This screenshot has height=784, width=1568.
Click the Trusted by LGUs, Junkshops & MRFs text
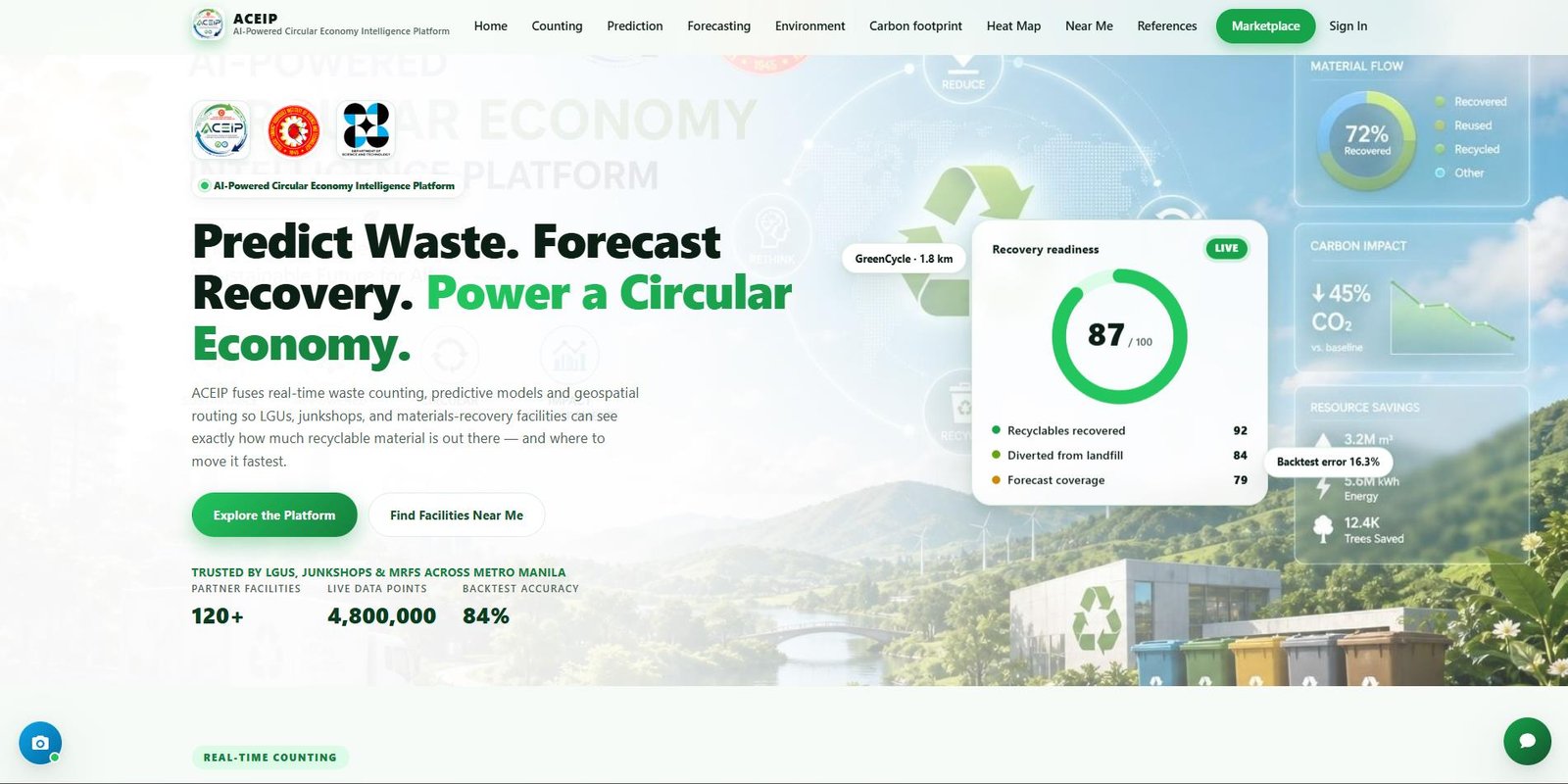(x=378, y=572)
